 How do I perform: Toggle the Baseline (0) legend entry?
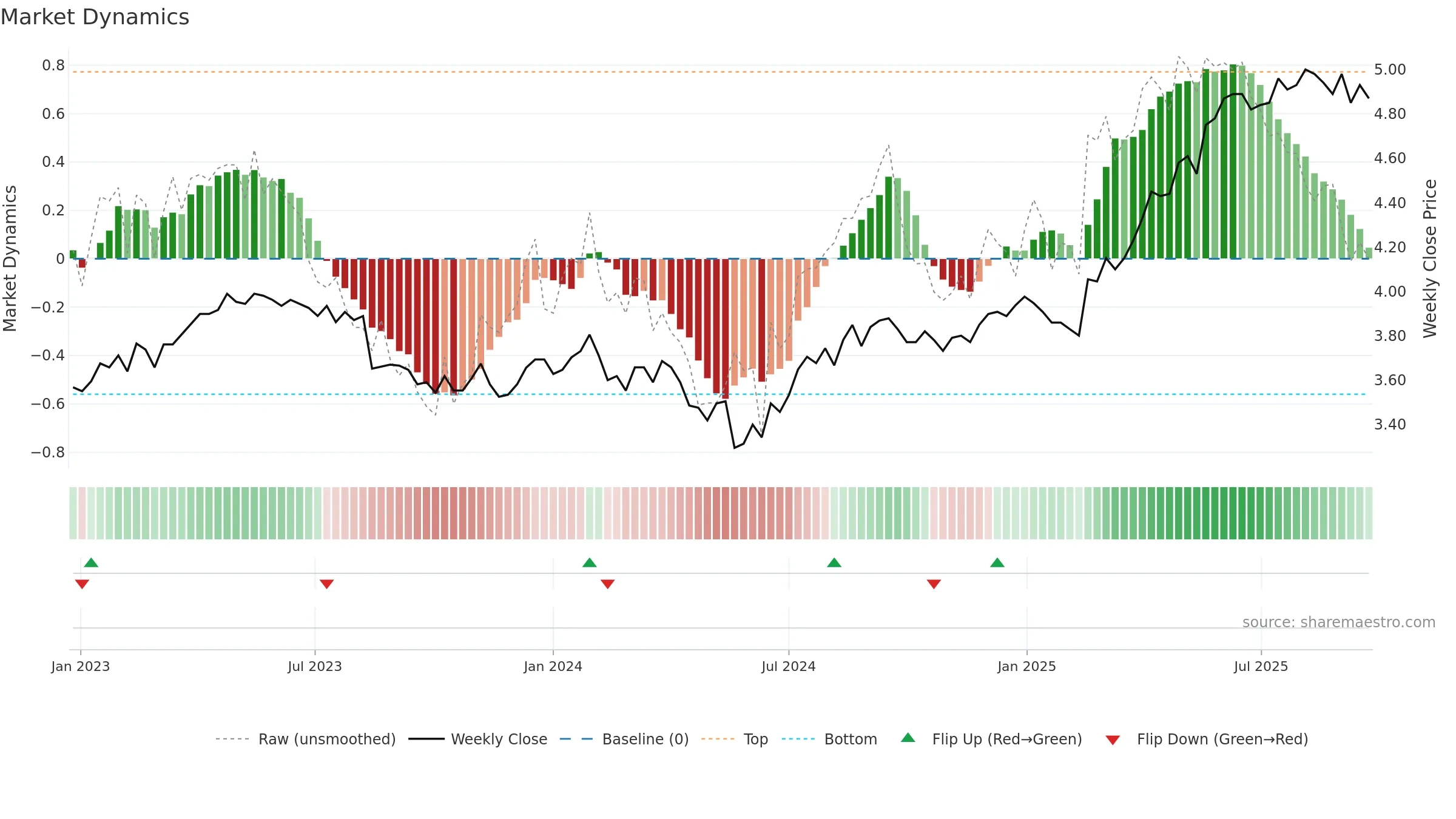click(624, 739)
